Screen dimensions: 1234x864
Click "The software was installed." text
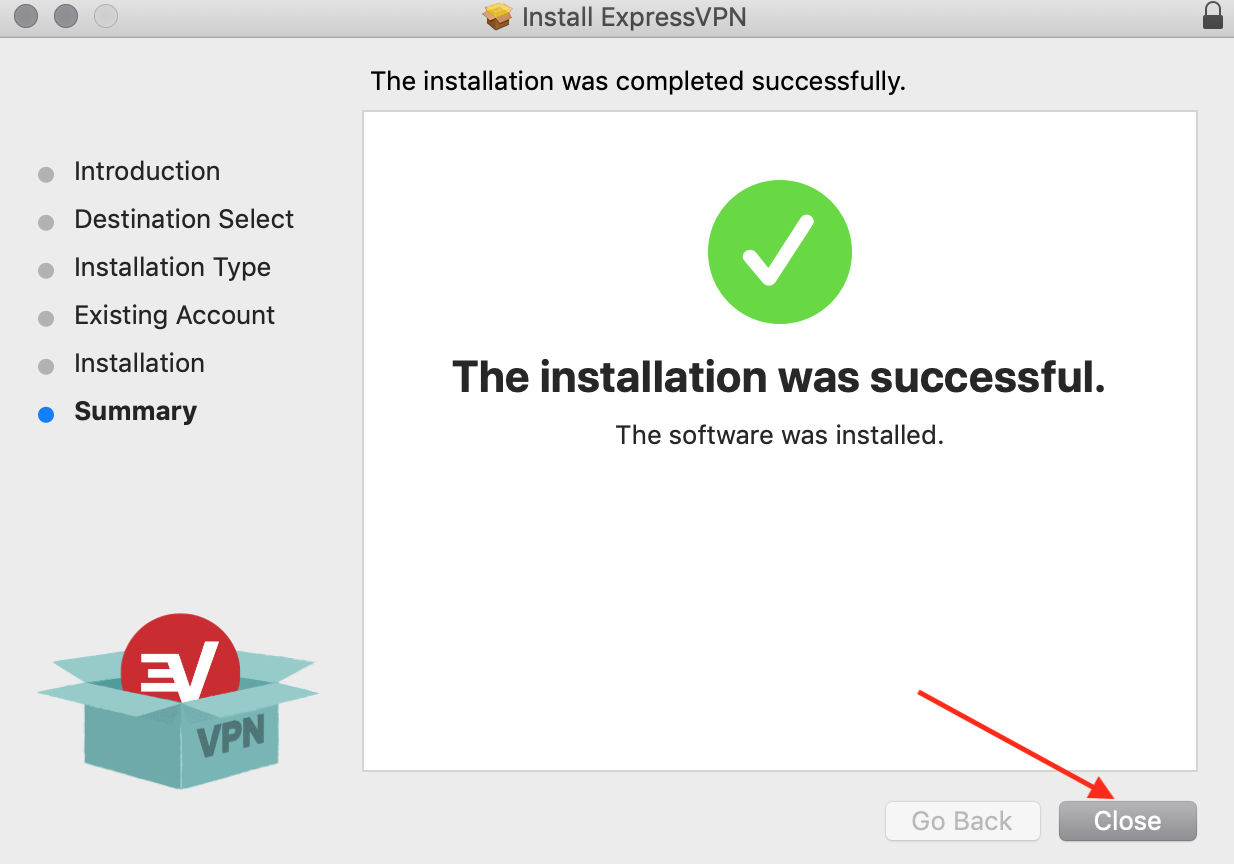tap(779, 435)
